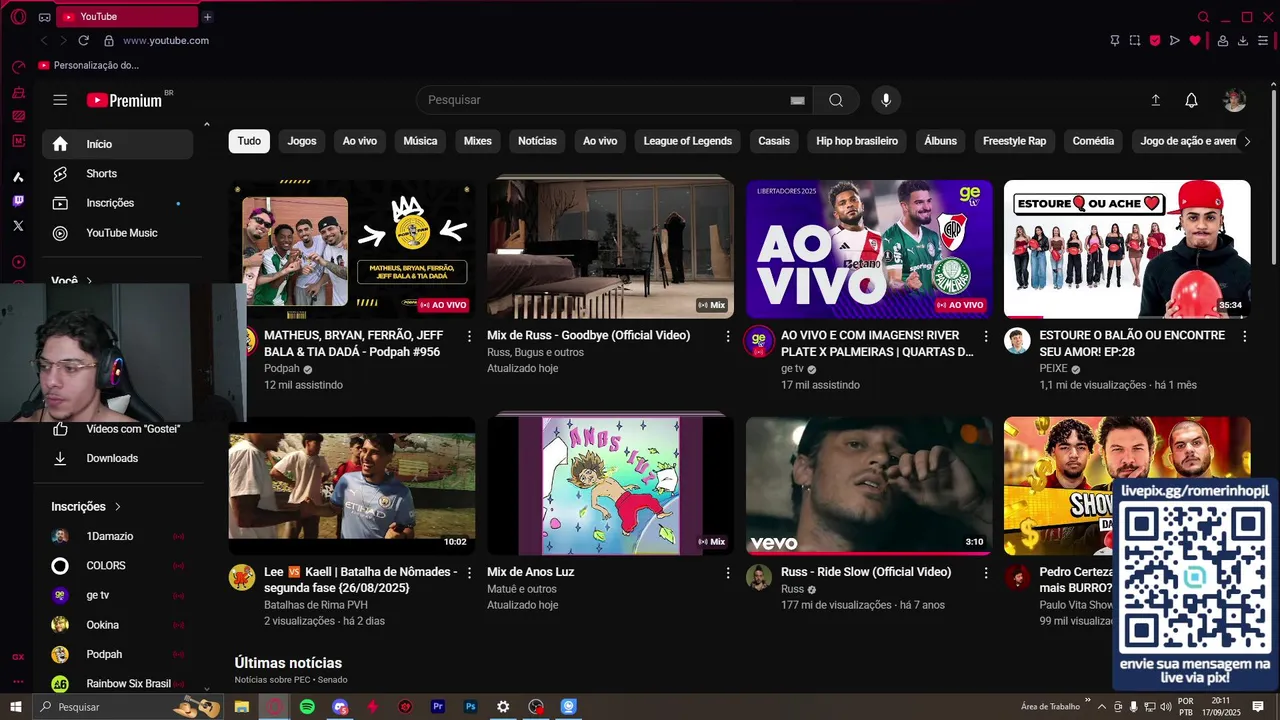
Task: Open options menu for Lee vs Kaell video
Action: [469, 573]
